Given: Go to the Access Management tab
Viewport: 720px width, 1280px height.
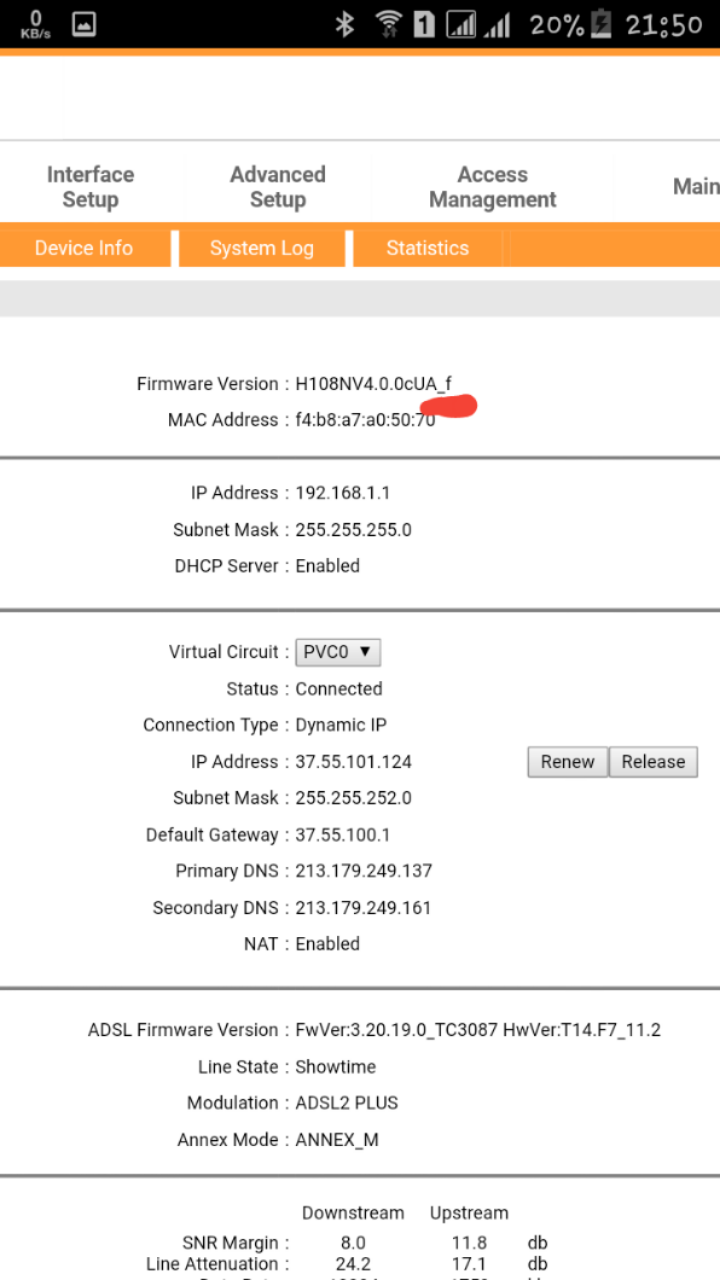Looking at the screenshot, I should pos(492,187).
